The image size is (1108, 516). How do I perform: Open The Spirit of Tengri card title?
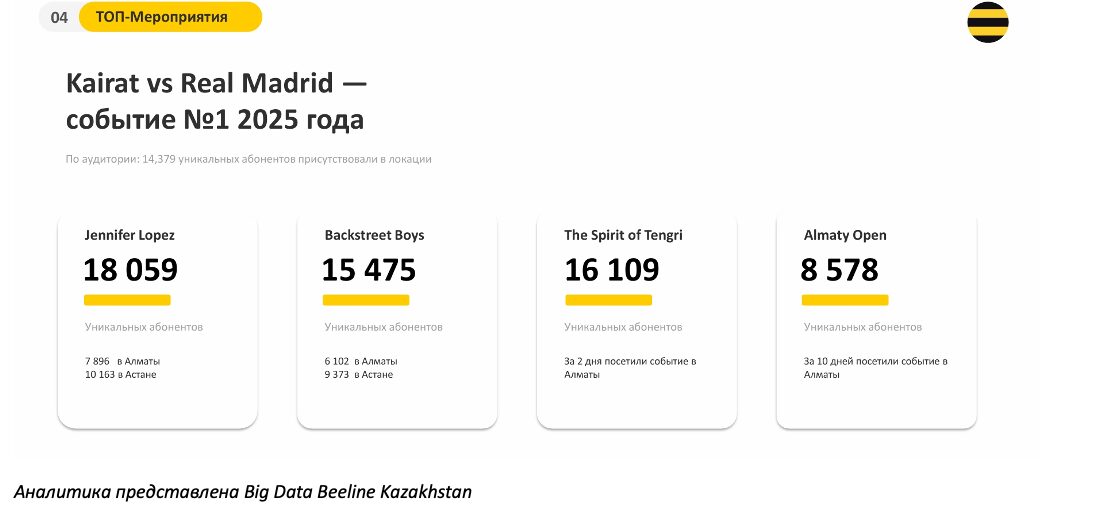pos(623,235)
